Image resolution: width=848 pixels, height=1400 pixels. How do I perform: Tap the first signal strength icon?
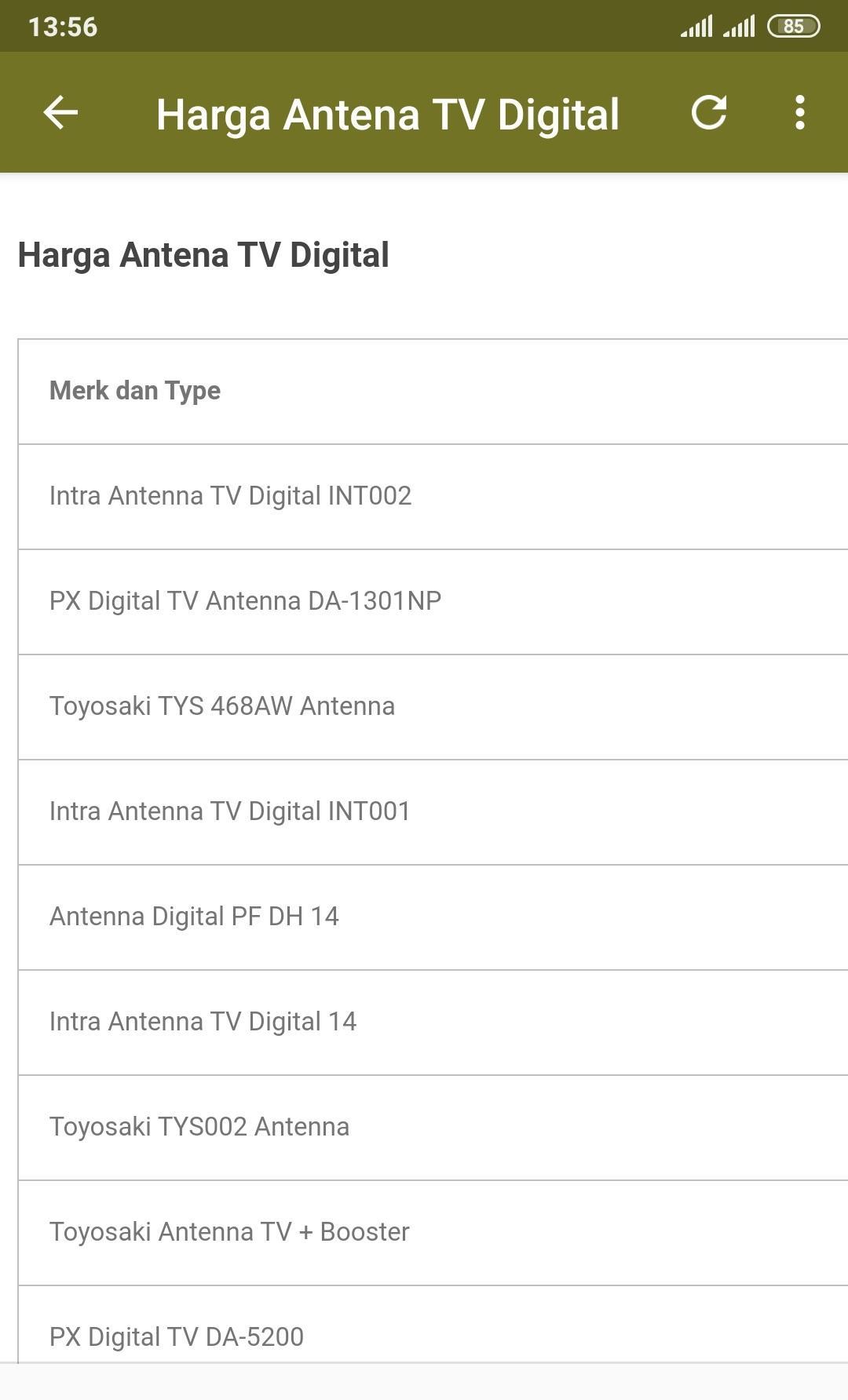click(x=697, y=26)
